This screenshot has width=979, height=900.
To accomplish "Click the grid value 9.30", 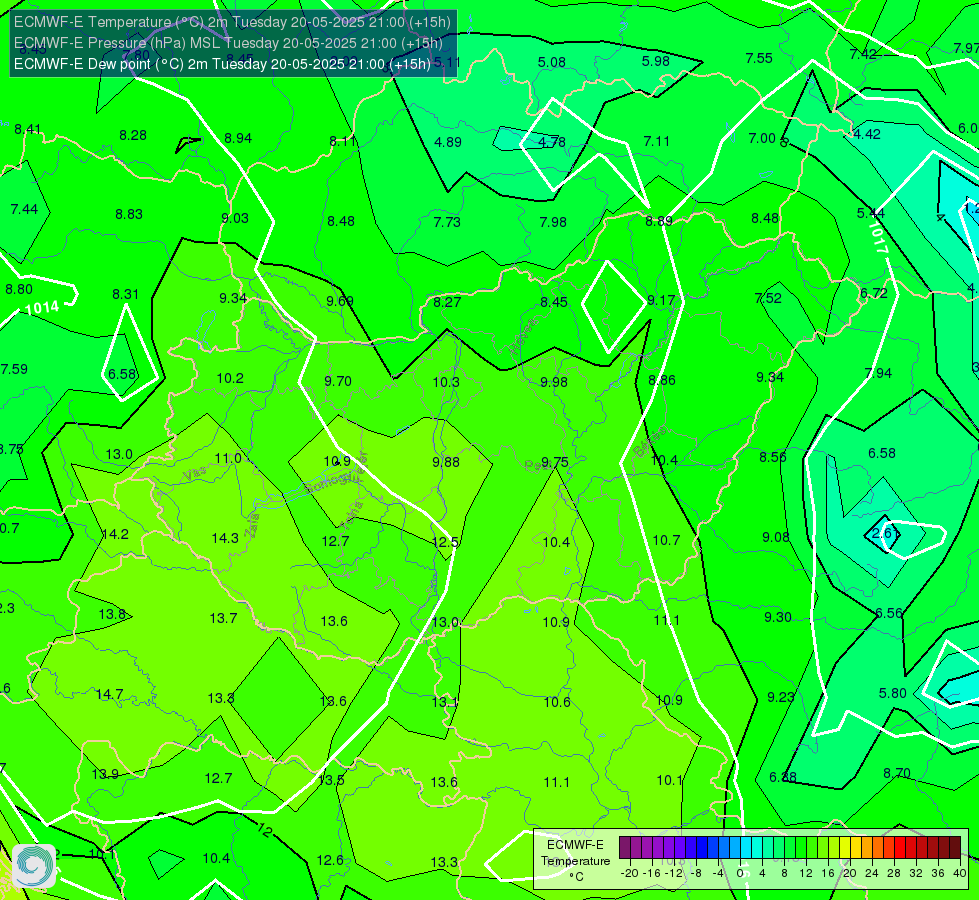I will click(778, 616).
